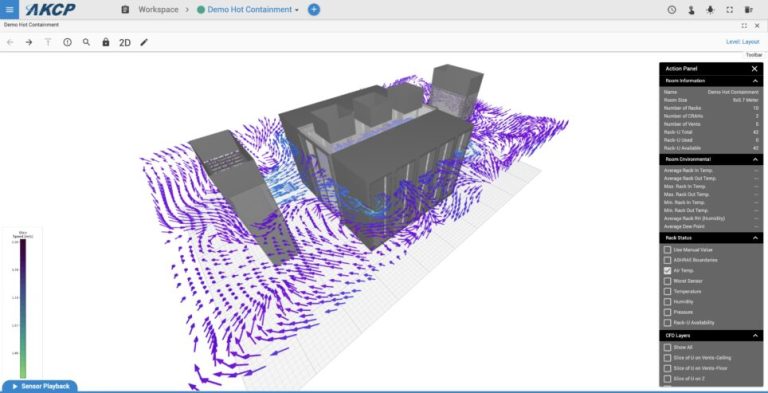Collapse the Room Environmental section
This screenshot has height=393, width=768.
tap(755, 159)
